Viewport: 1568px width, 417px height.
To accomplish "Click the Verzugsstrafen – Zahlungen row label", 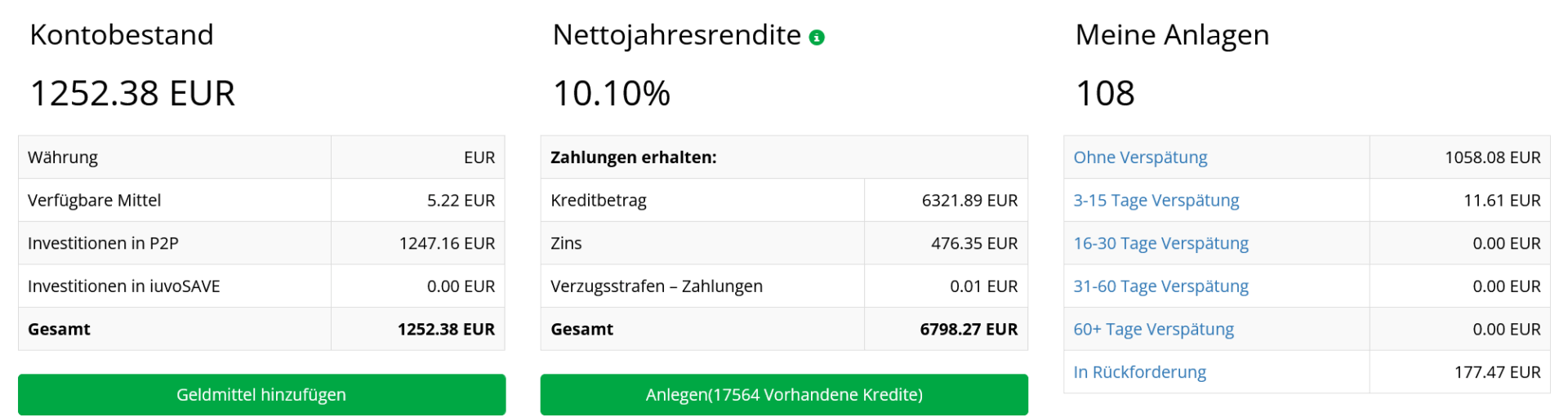I will coord(657,286).
